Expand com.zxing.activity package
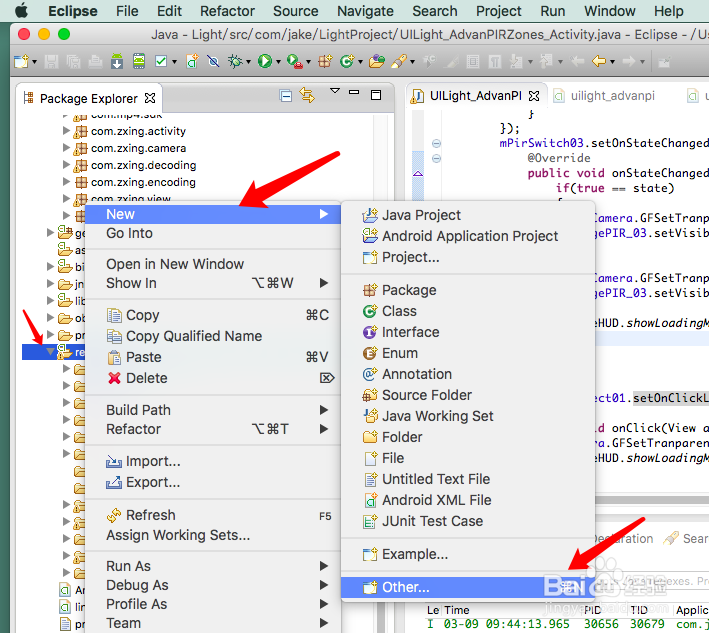Viewport: 709px width, 633px height. [66, 131]
